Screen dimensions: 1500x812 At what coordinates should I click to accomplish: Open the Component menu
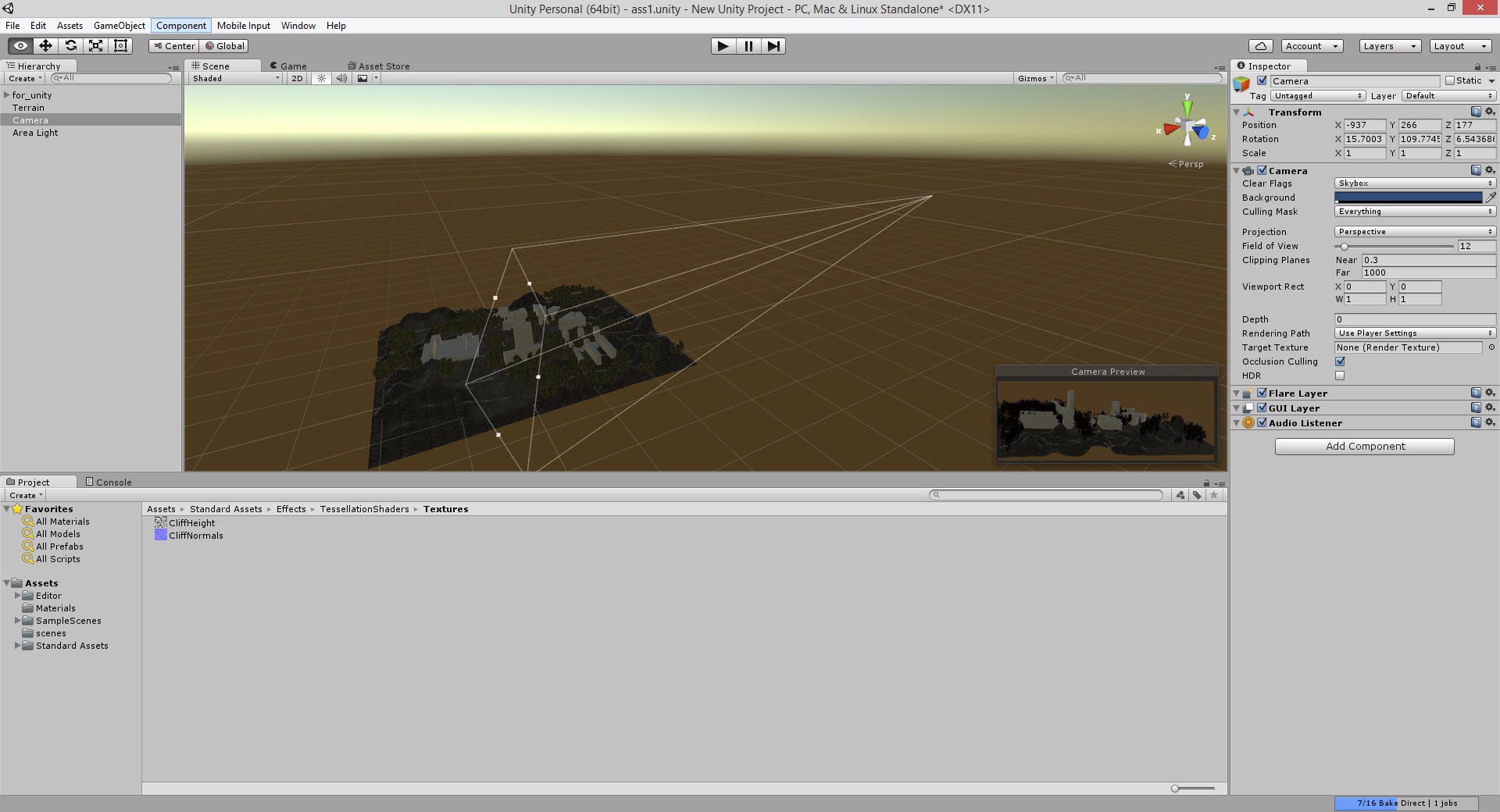pos(180,25)
